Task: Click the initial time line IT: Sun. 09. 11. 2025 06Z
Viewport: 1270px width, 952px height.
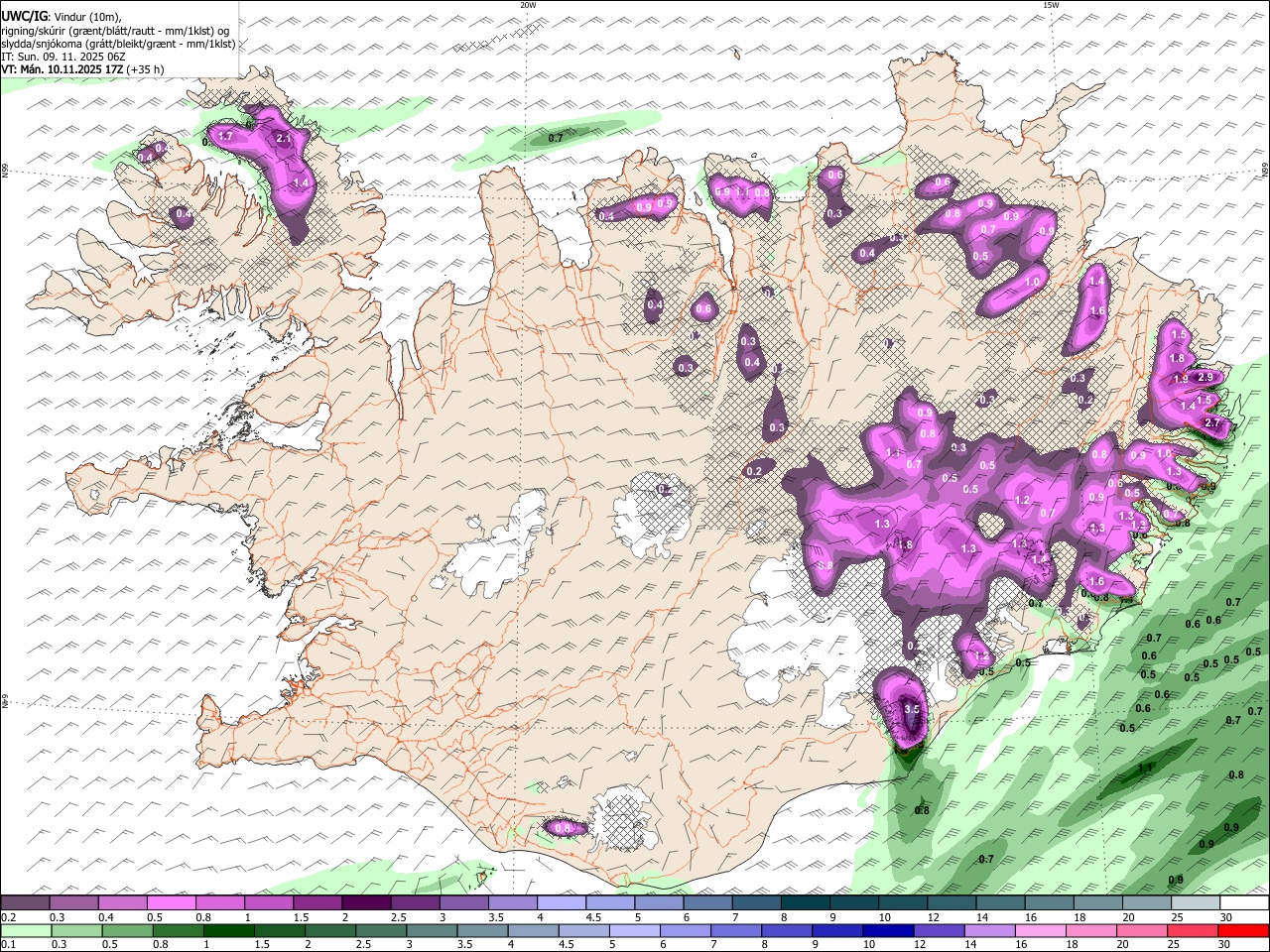Action: (x=63, y=57)
